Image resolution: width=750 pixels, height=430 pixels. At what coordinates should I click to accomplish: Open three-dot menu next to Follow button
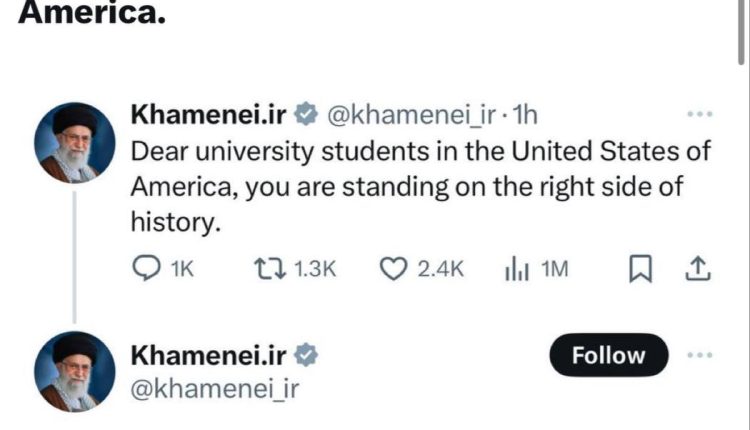point(699,355)
